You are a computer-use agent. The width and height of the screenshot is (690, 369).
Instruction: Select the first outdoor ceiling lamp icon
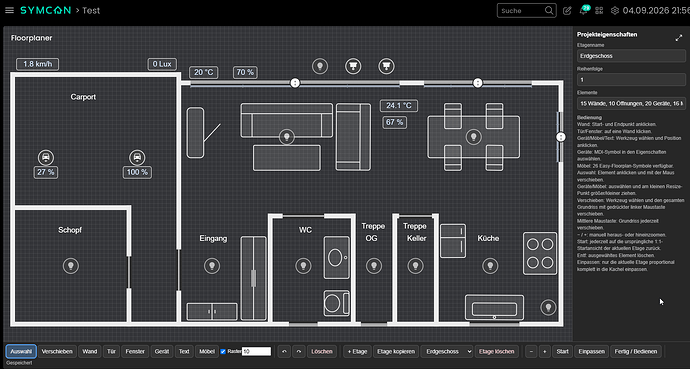tap(353, 66)
